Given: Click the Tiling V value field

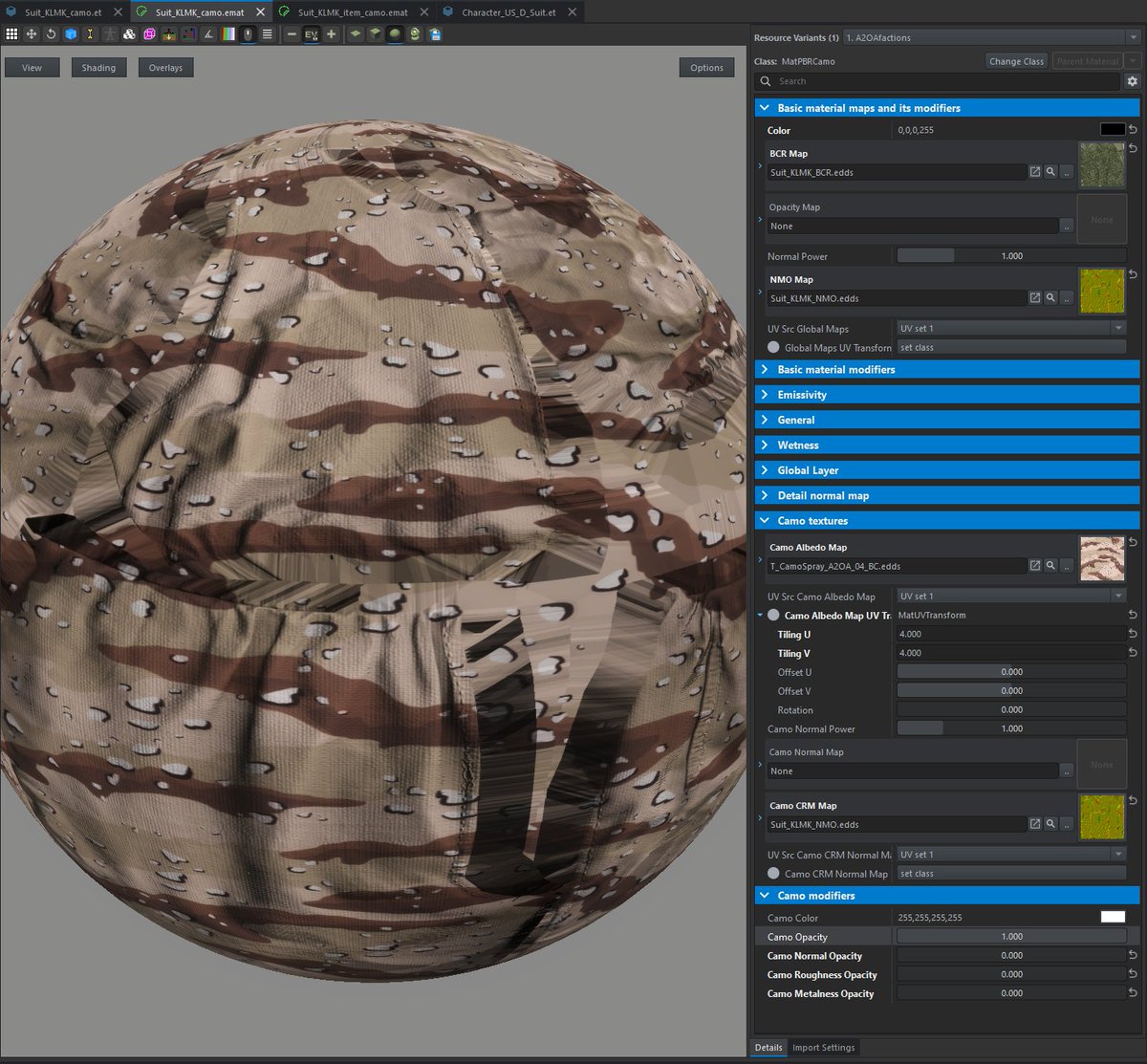Looking at the screenshot, I should click(x=1011, y=653).
